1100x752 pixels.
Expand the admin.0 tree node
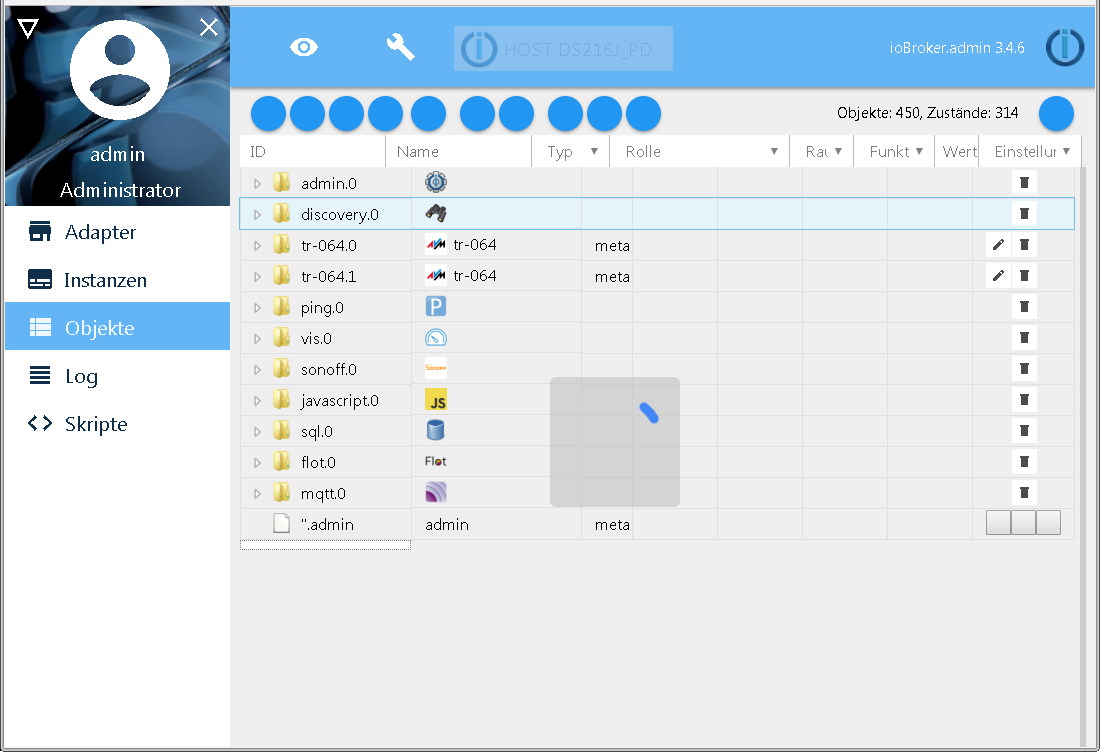click(x=257, y=184)
